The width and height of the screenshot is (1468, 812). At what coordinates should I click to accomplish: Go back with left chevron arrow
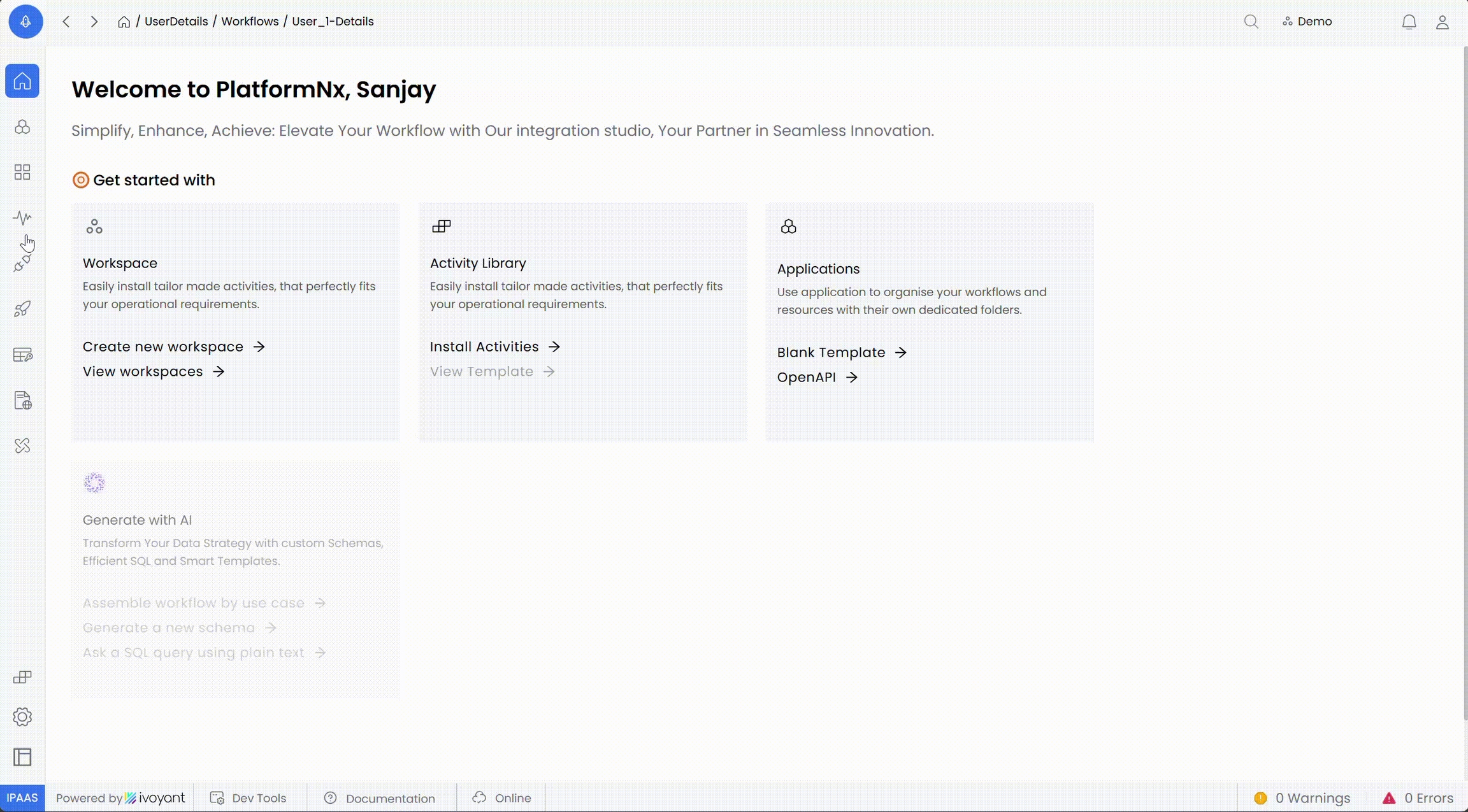pyautogui.click(x=66, y=22)
